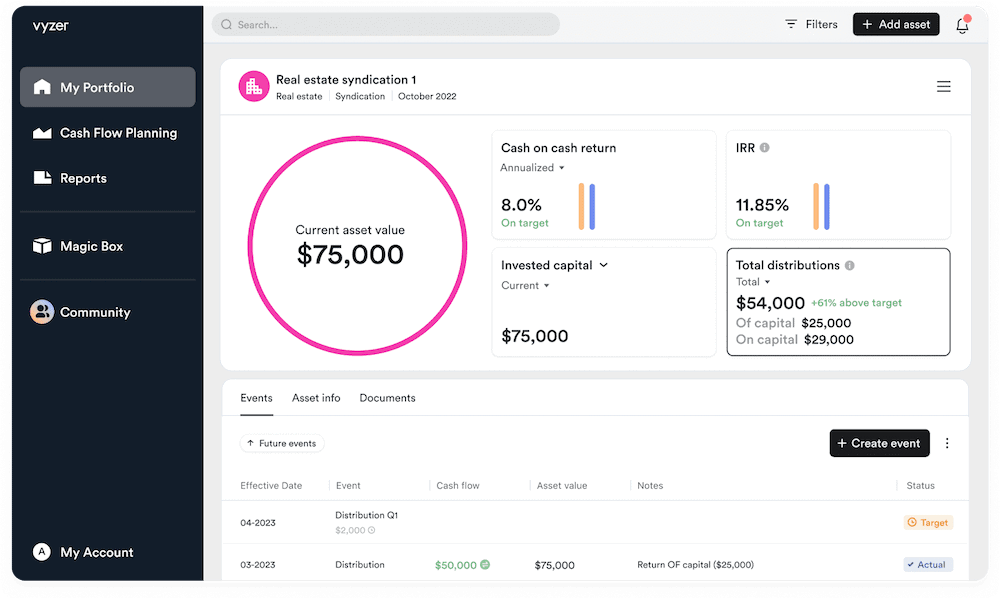
Task: Open the notification bell
Action: coord(961,24)
